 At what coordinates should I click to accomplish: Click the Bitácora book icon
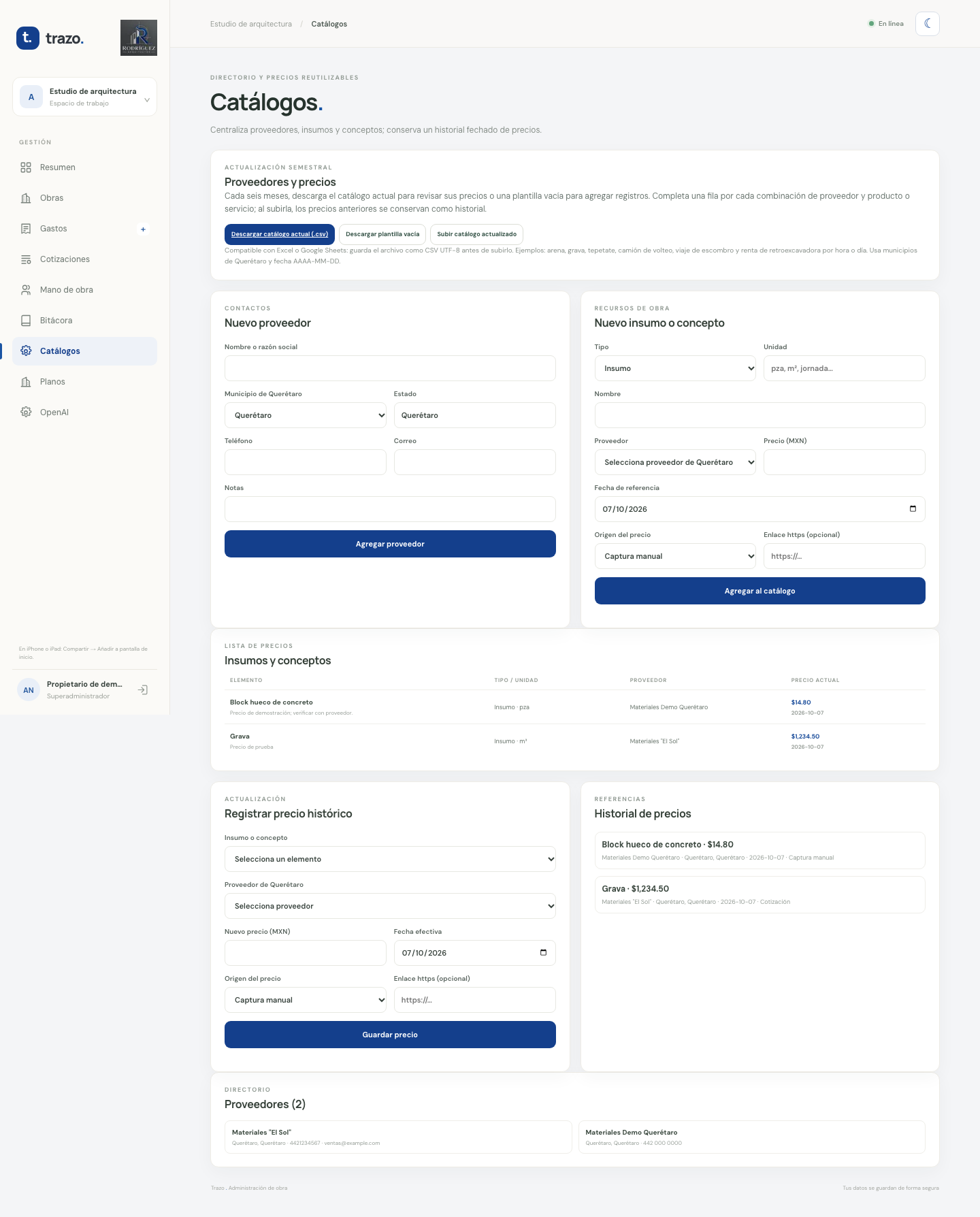(26, 321)
